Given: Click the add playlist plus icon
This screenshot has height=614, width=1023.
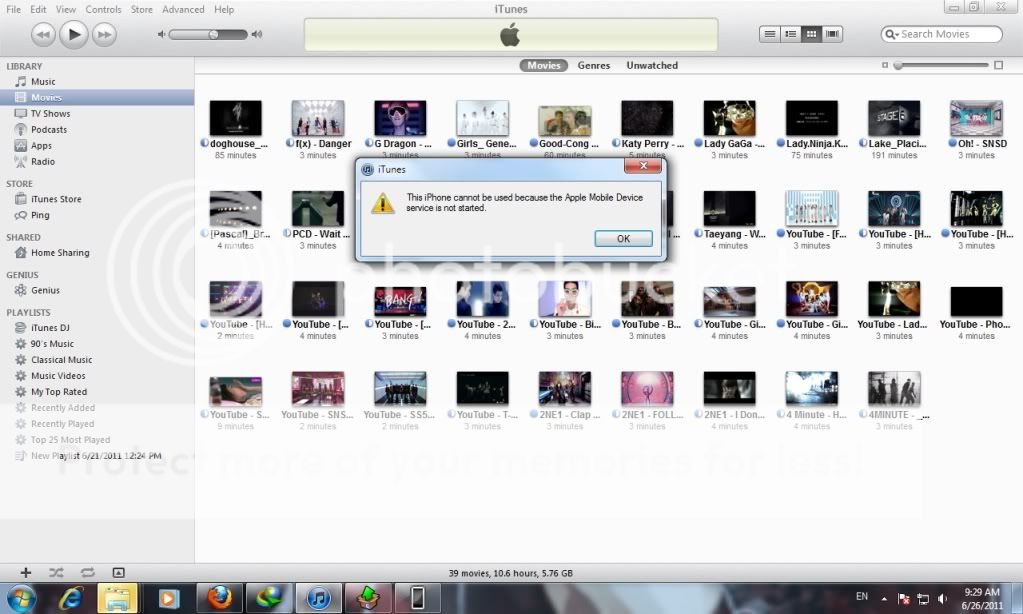Looking at the screenshot, I should tap(26, 573).
